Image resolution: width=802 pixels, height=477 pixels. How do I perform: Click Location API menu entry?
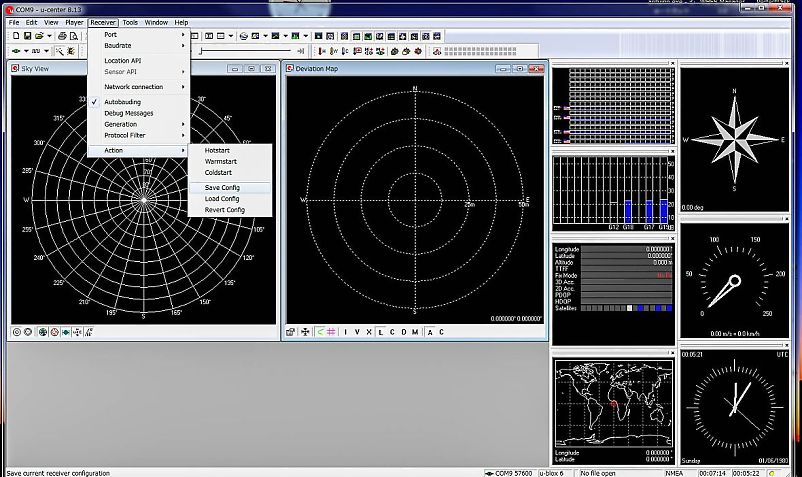click(139, 60)
